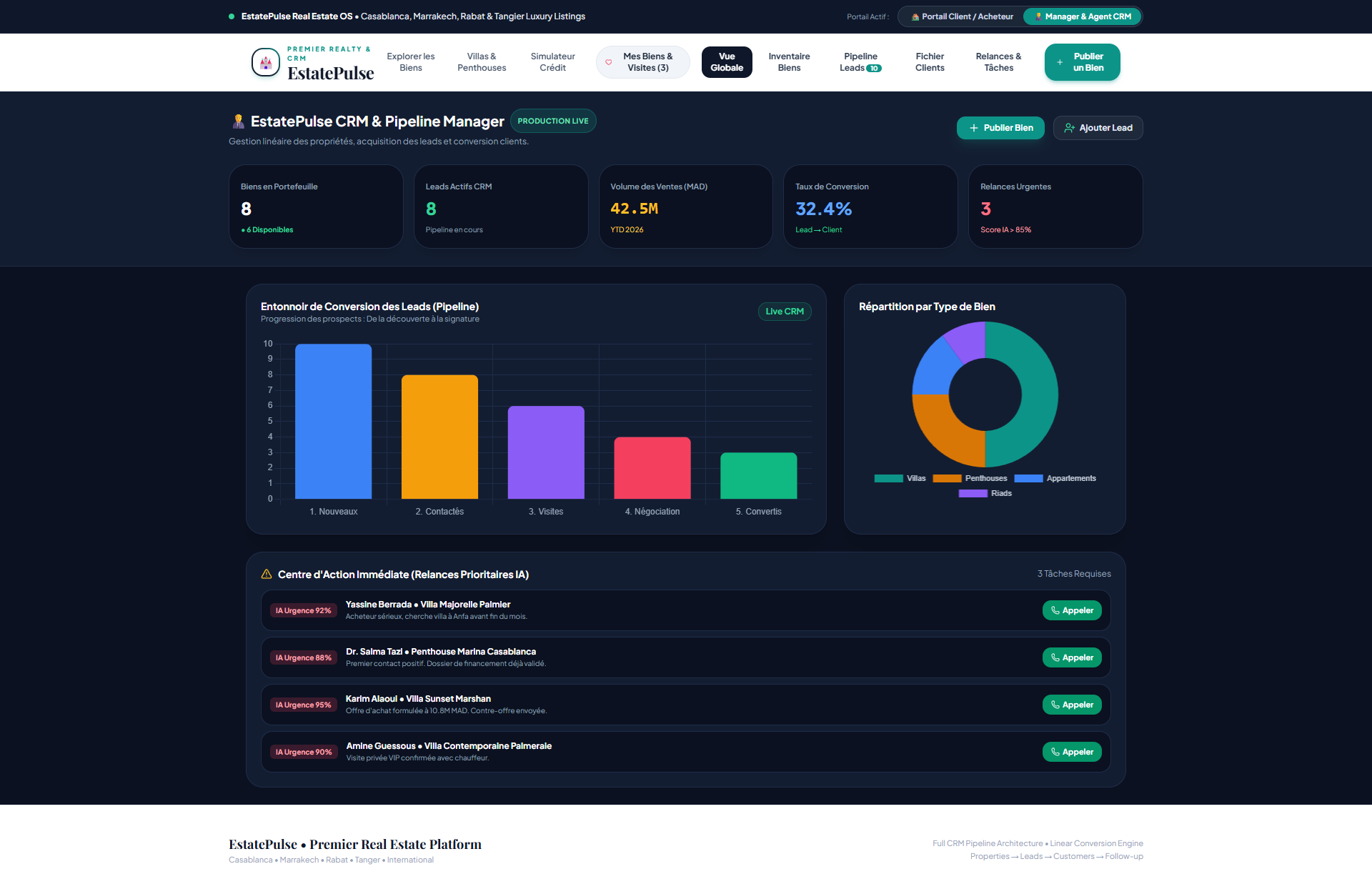Click Publier un Bien in navbar
The width and height of the screenshot is (1372, 894).
1082,62
